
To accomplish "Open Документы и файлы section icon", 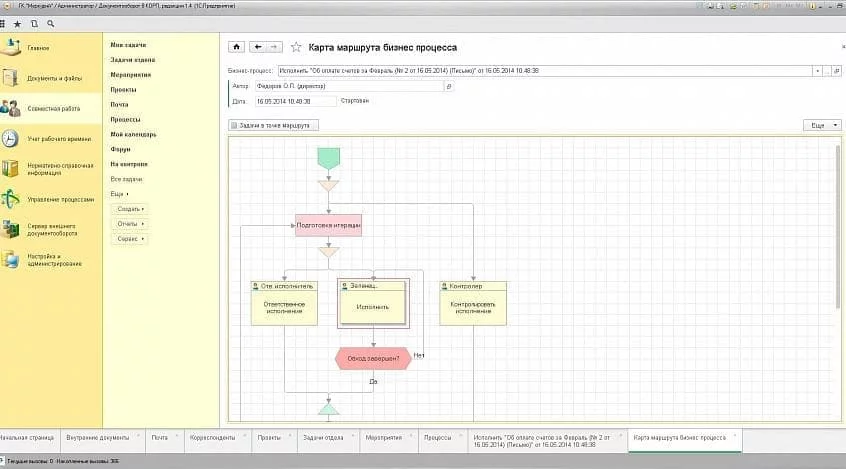I will (10, 78).
